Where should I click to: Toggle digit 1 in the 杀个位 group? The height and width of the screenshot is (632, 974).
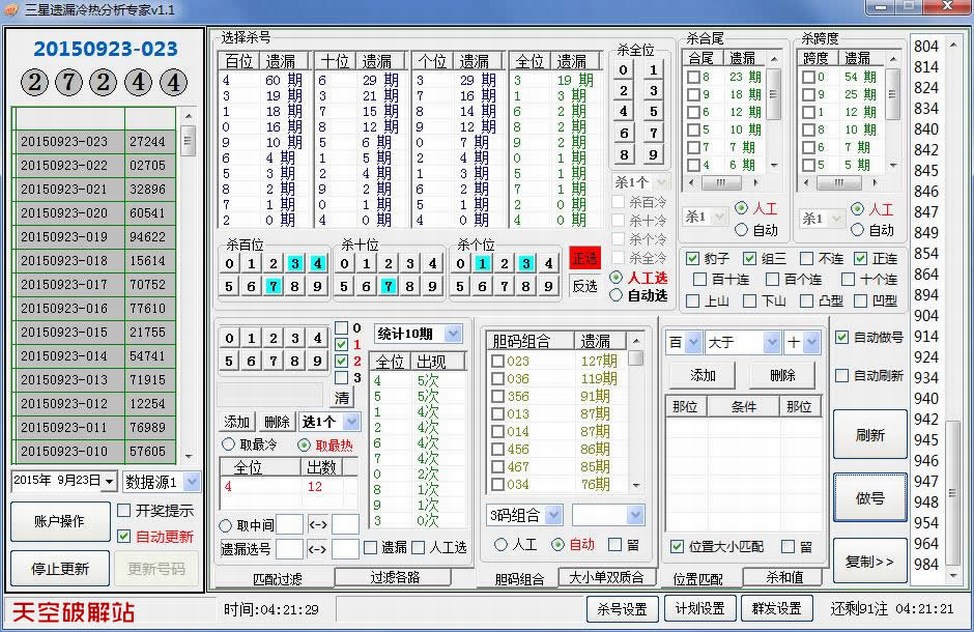(x=482, y=264)
